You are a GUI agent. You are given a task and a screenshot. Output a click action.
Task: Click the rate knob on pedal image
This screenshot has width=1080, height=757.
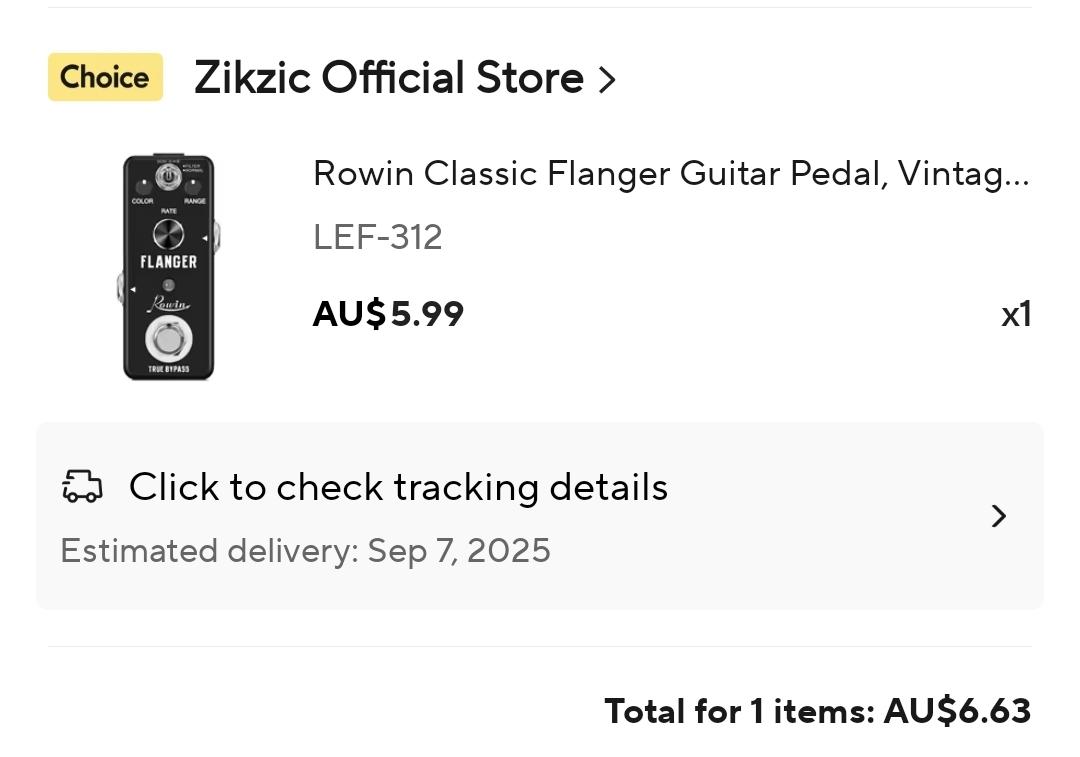[169, 234]
